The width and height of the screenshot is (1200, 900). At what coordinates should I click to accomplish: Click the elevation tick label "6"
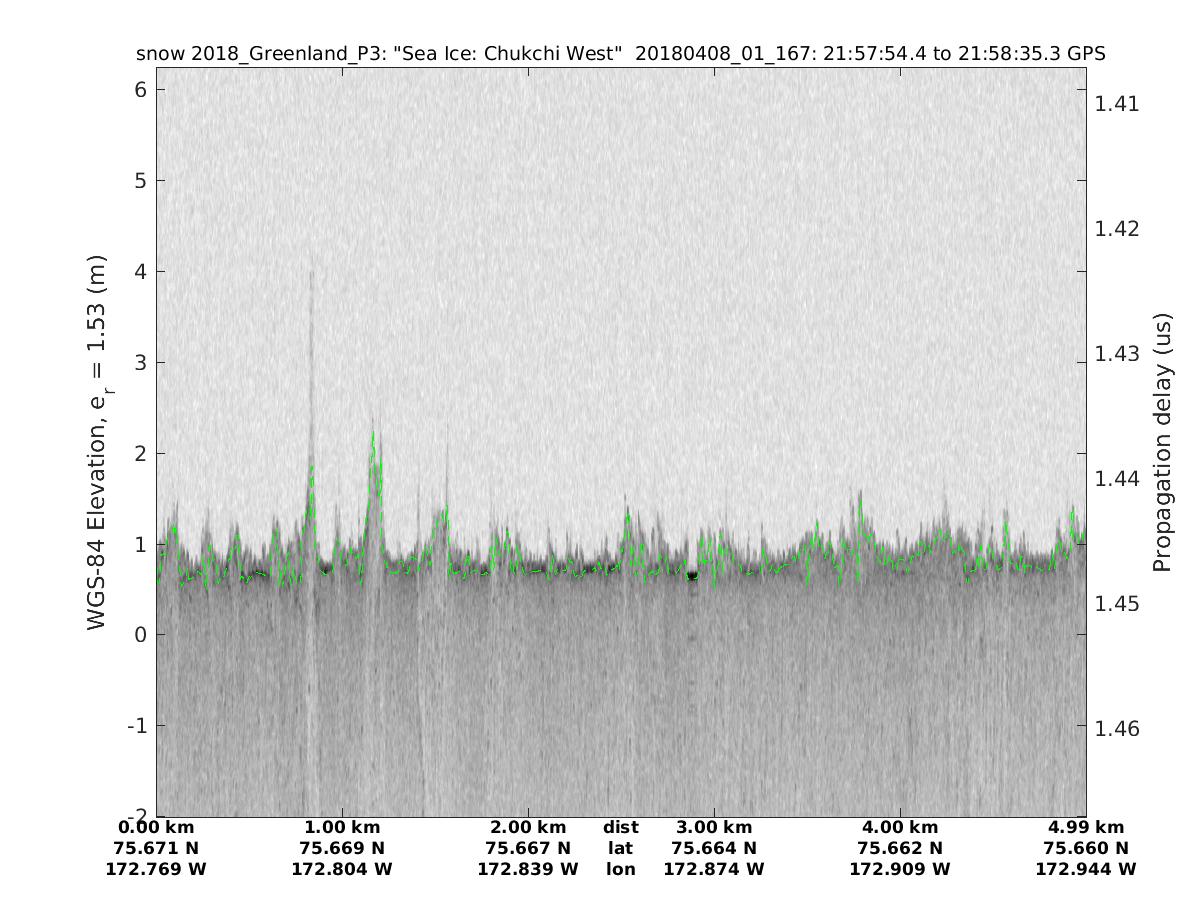(x=142, y=89)
